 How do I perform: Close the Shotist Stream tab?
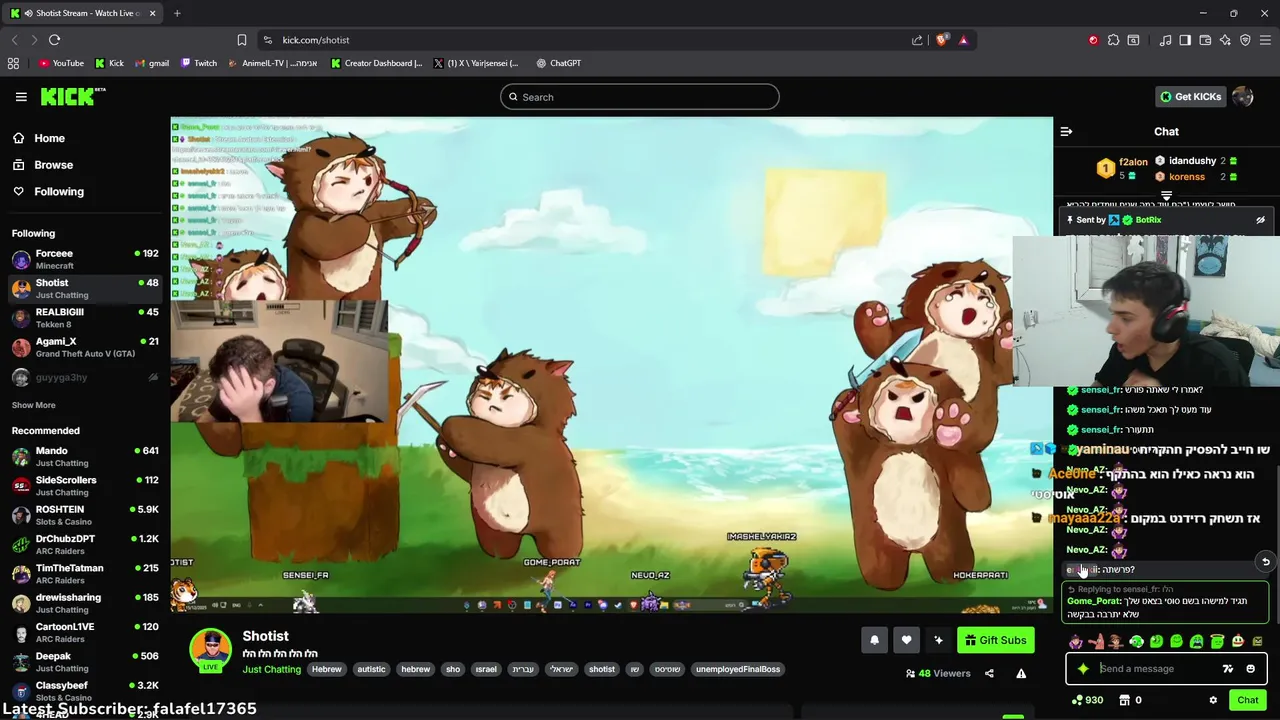click(x=153, y=13)
